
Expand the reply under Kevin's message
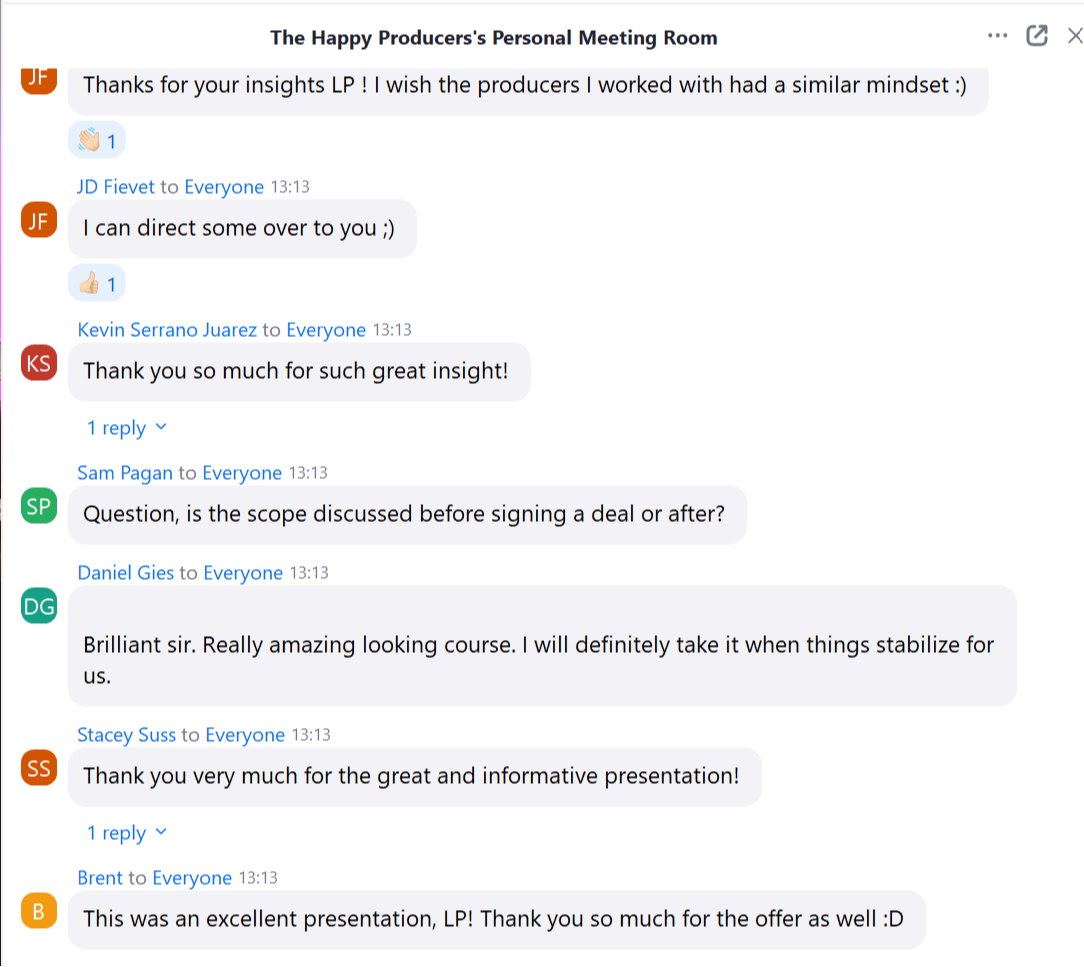(x=127, y=428)
